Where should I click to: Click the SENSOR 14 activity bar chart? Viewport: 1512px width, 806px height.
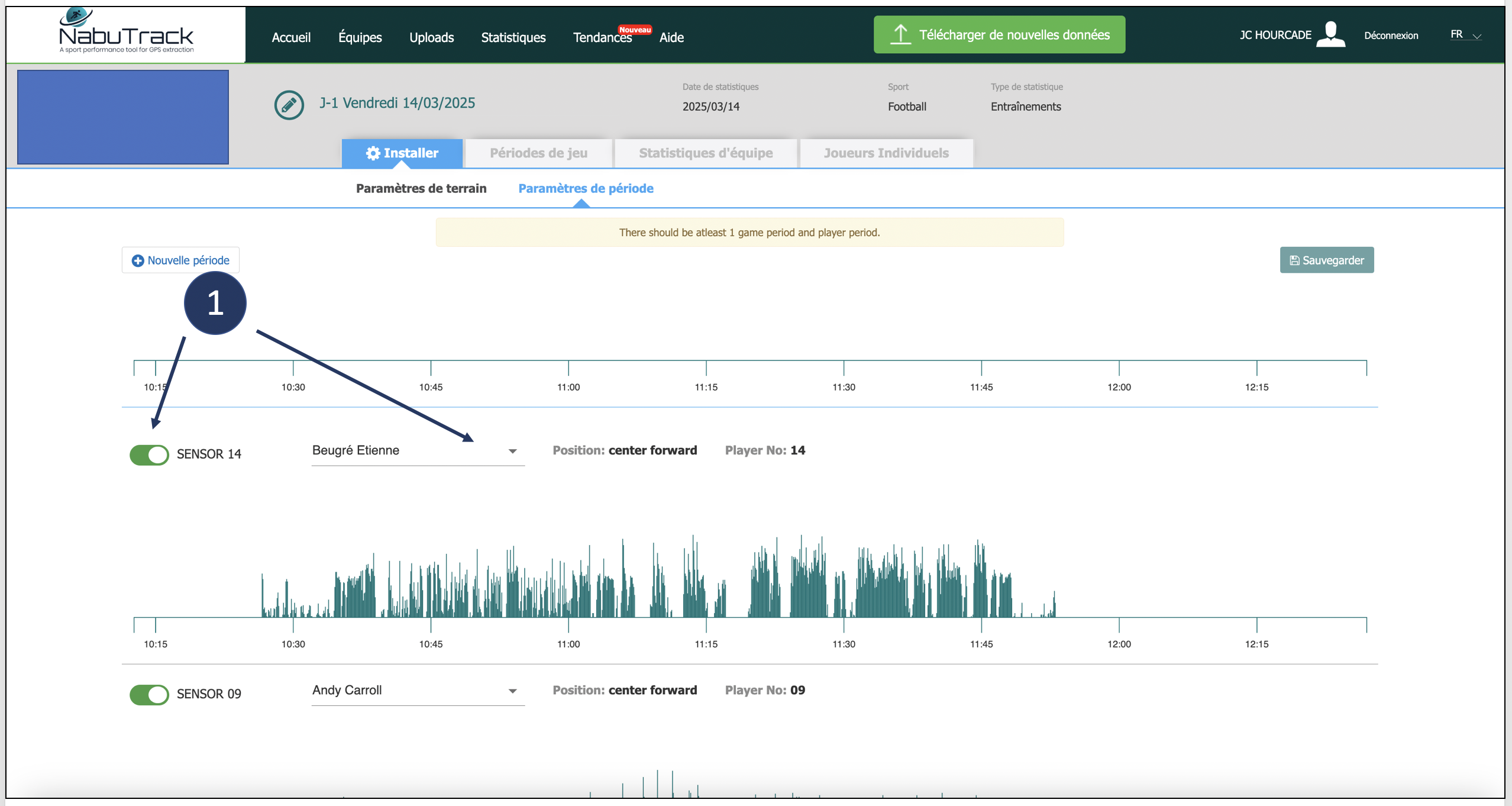point(658,577)
